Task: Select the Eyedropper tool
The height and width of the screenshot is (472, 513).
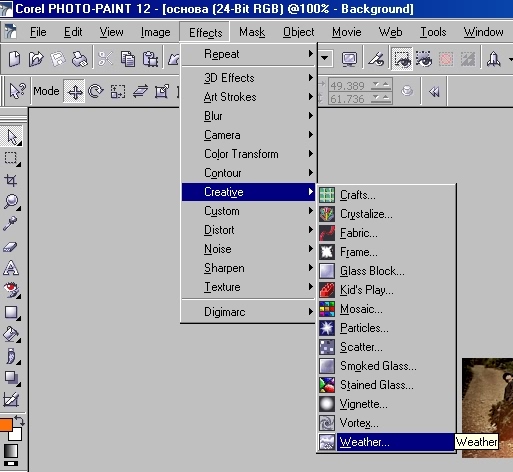Action: click(10, 223)
